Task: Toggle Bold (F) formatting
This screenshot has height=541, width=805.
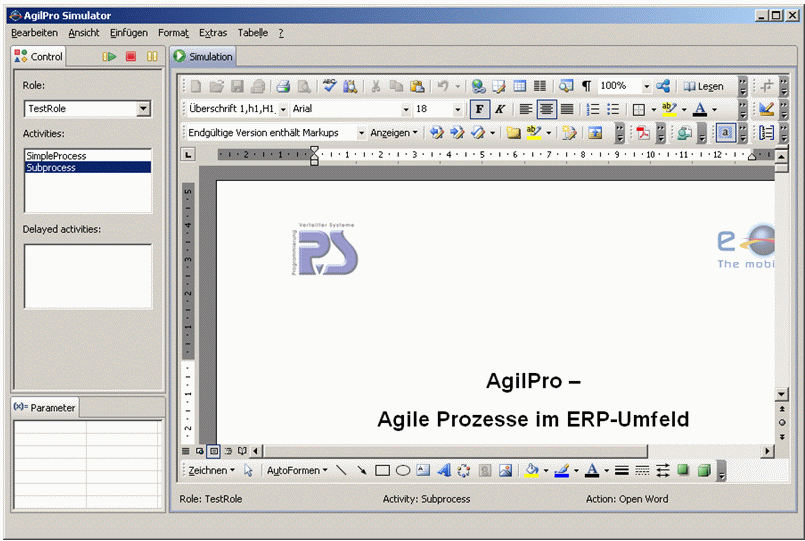Action: [x=480, y=109]
